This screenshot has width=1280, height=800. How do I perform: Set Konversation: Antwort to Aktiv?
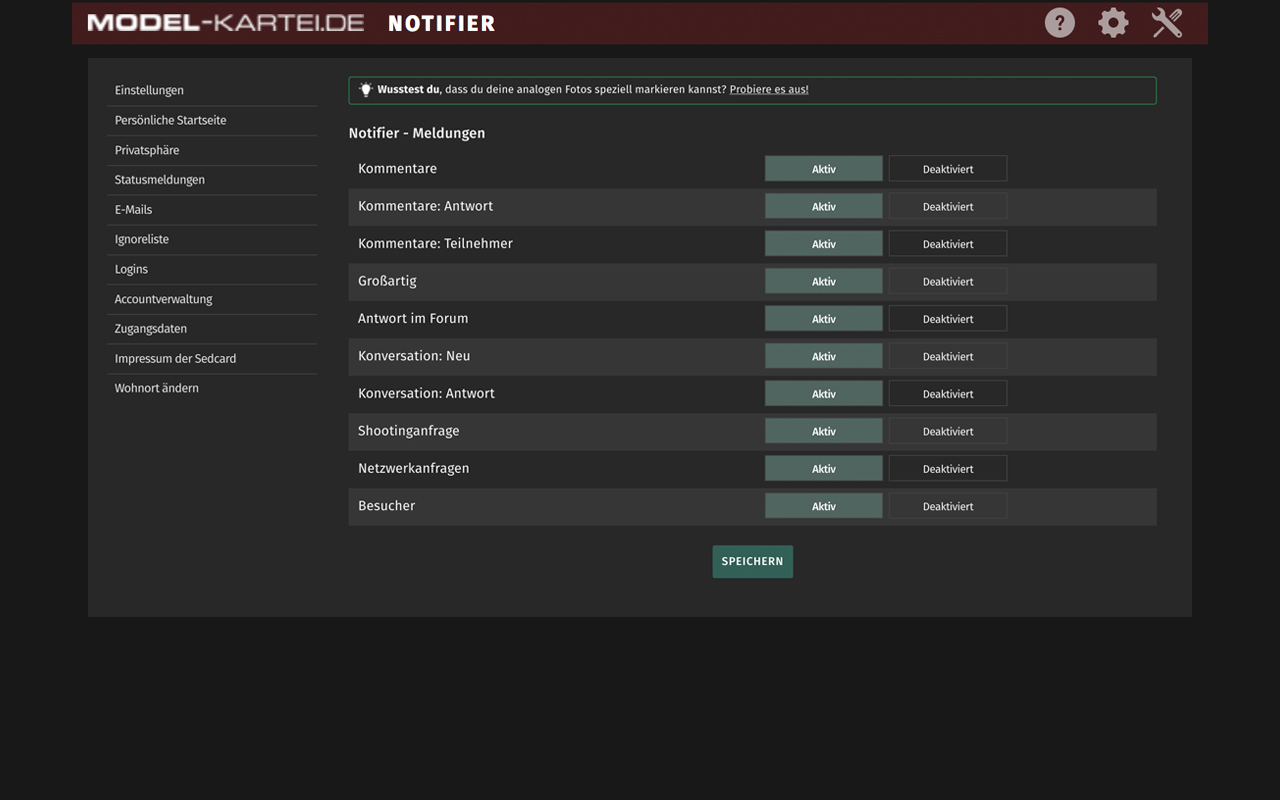[824, 394]
